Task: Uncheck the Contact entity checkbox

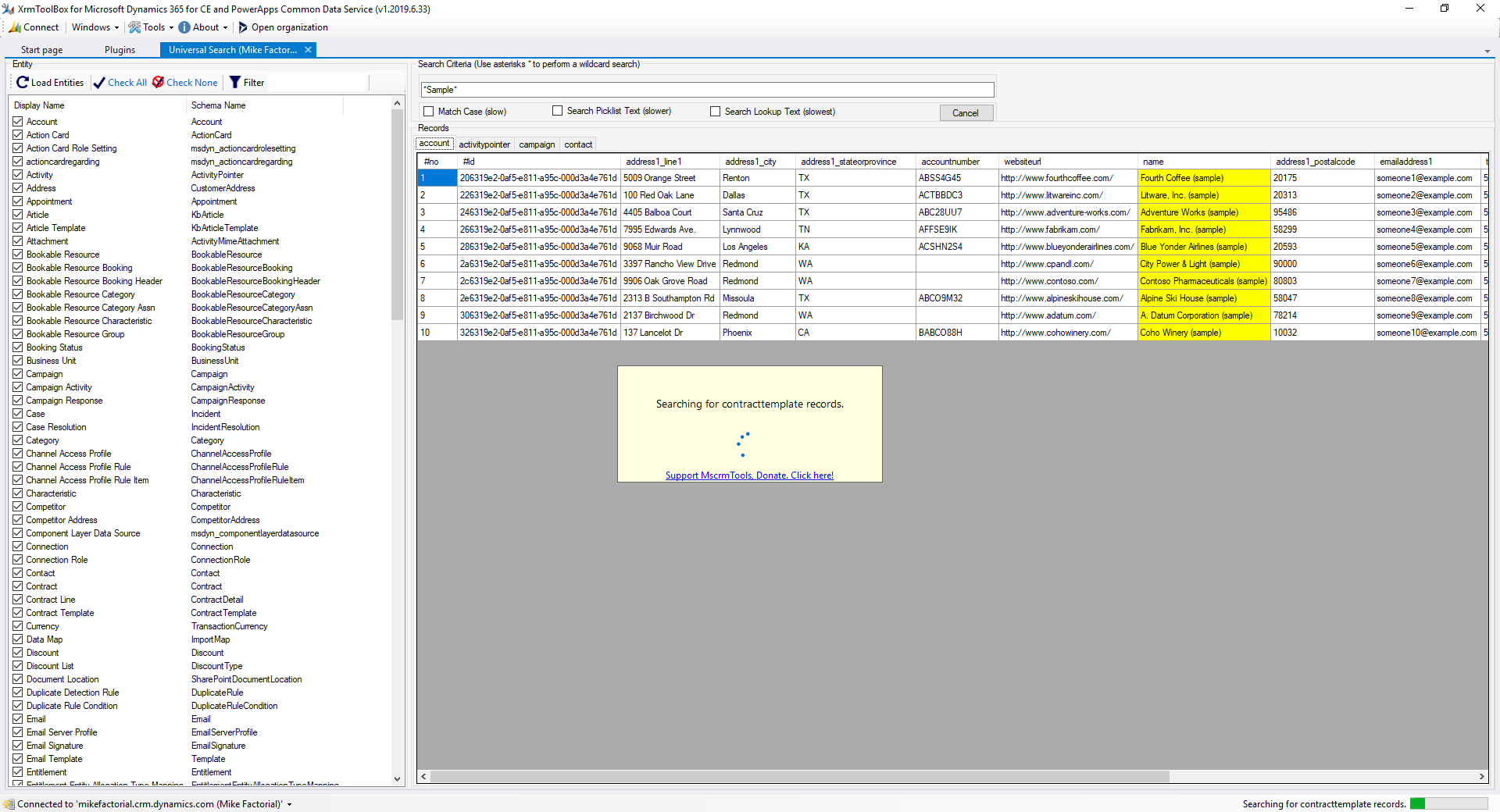Action: point(17,573)
